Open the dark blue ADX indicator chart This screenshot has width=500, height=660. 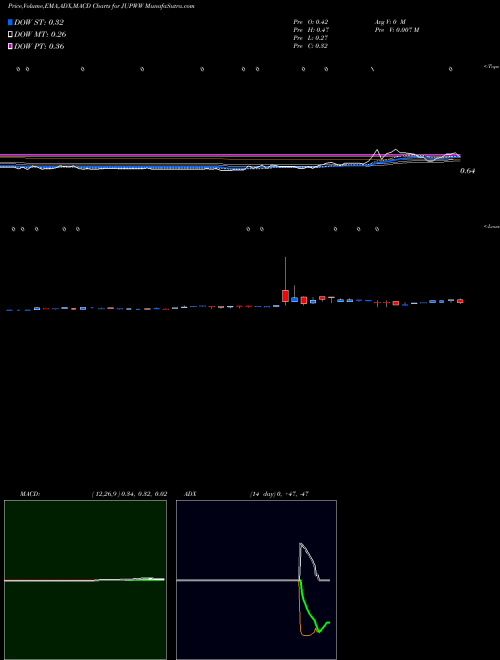(x=256, y=580)
